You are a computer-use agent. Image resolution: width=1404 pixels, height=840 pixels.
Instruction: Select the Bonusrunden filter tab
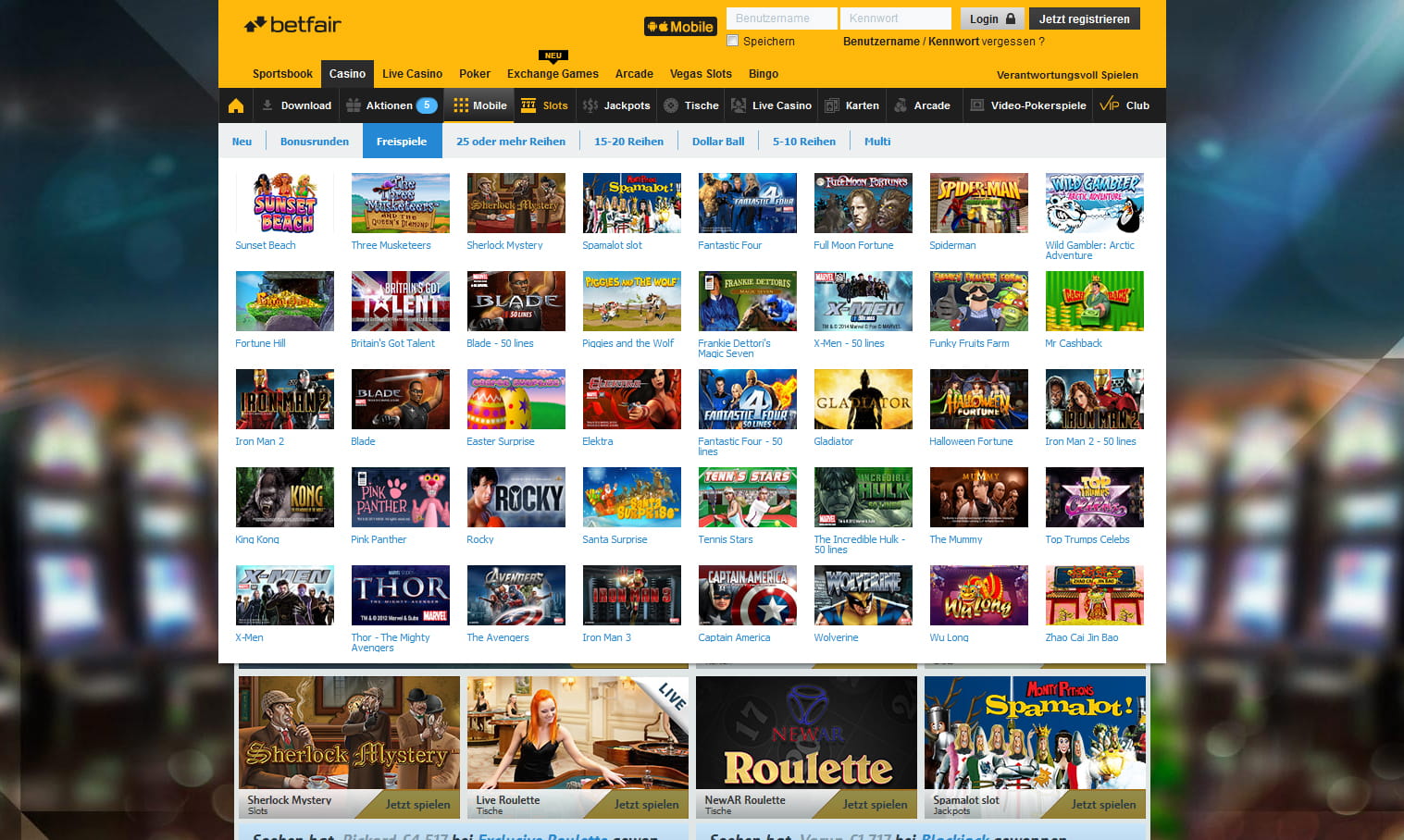315,142
